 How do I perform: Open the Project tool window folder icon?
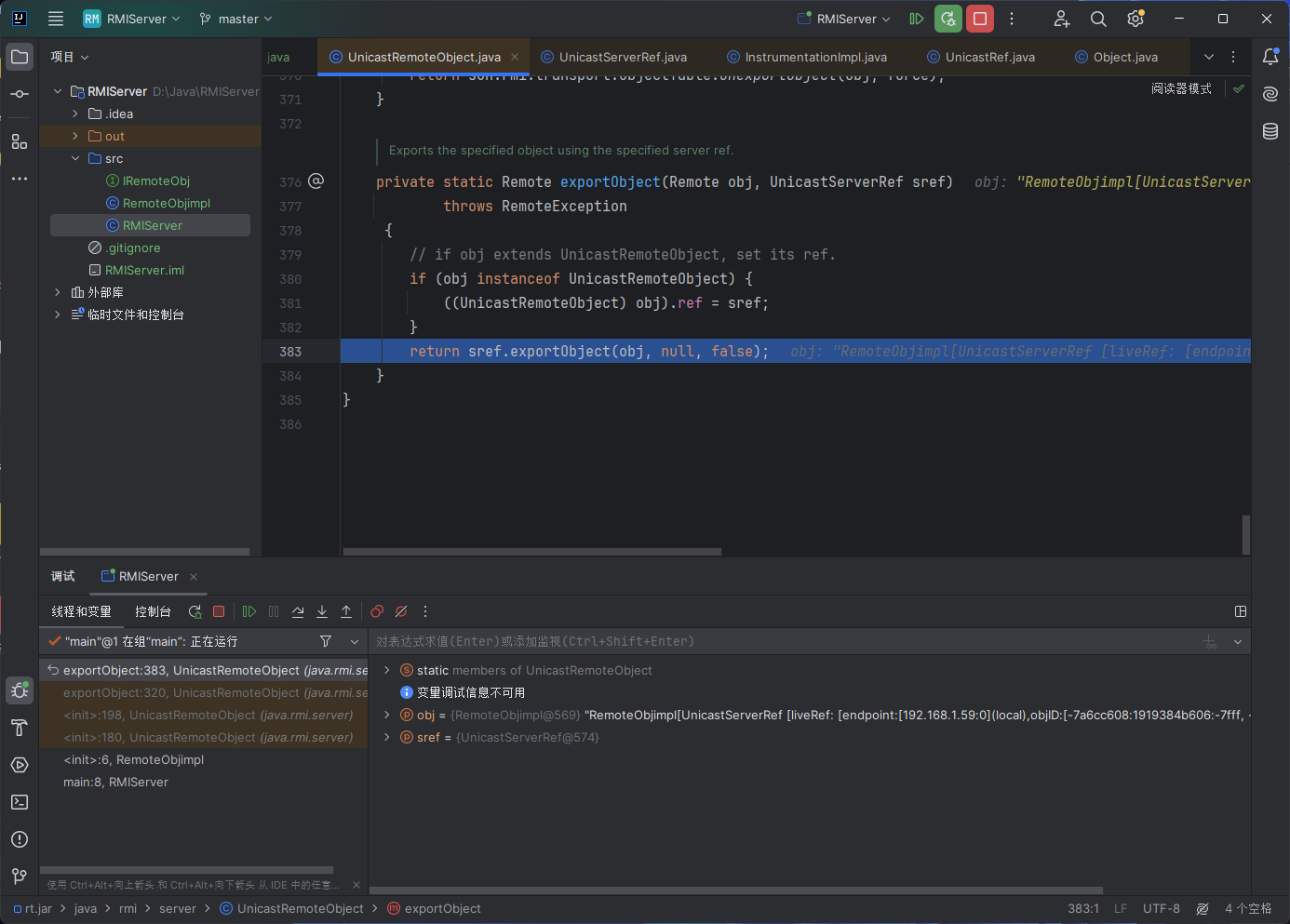click(x=20, y=57)
